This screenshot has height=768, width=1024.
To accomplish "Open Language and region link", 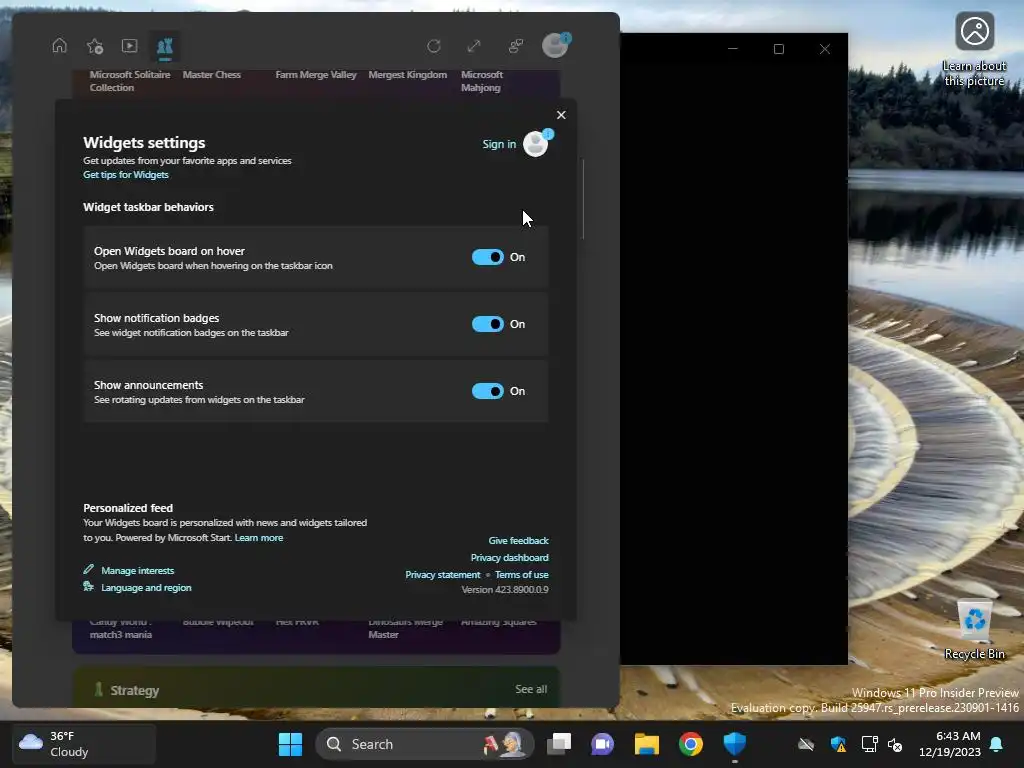I will coord(146,588).
